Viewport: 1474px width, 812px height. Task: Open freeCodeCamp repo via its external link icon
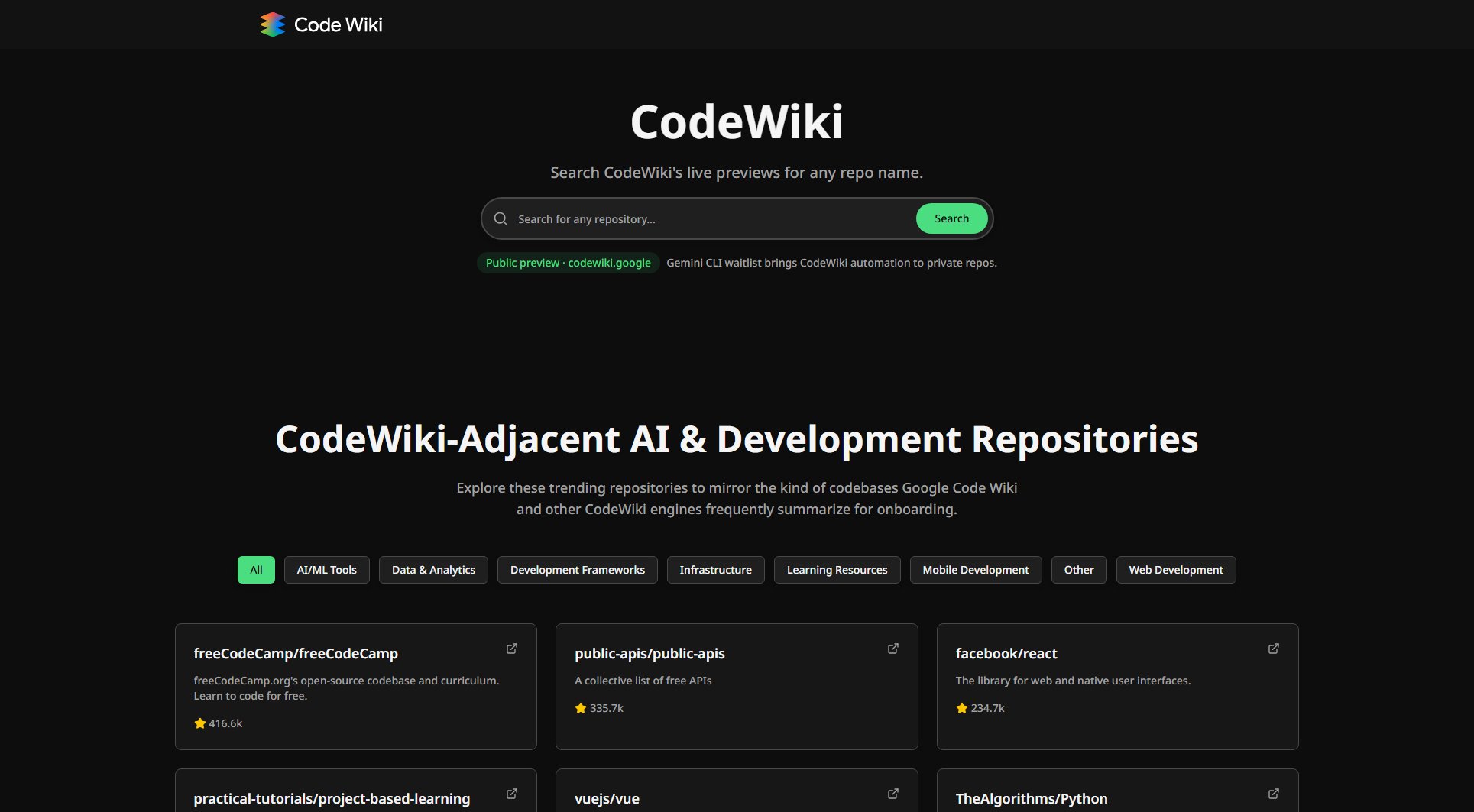pyautogui.click(x=511, y=648)
